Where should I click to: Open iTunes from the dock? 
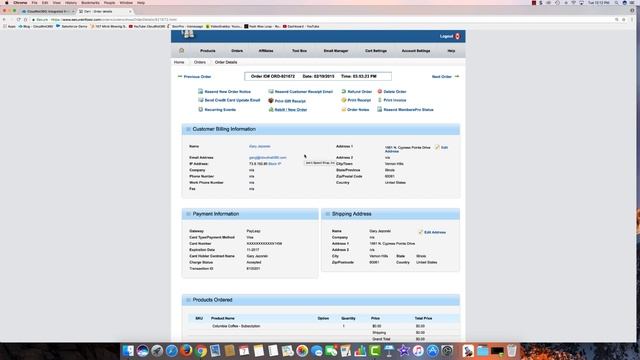point(418,351)
